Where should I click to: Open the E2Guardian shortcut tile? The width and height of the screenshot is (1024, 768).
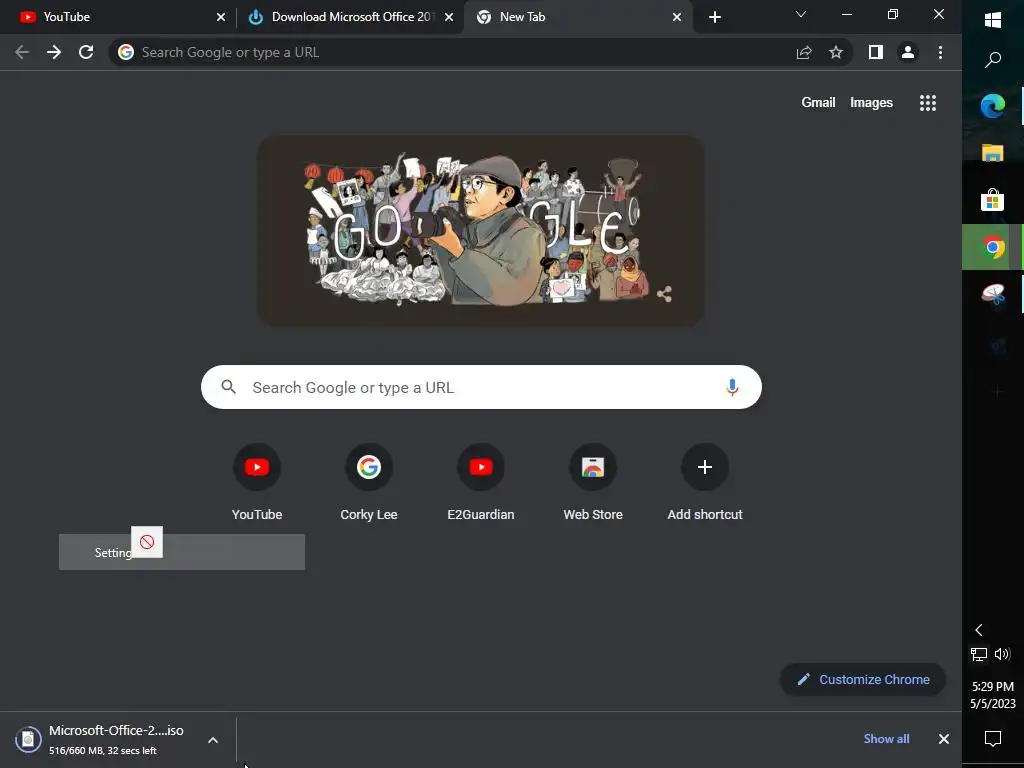click(481, 483)
